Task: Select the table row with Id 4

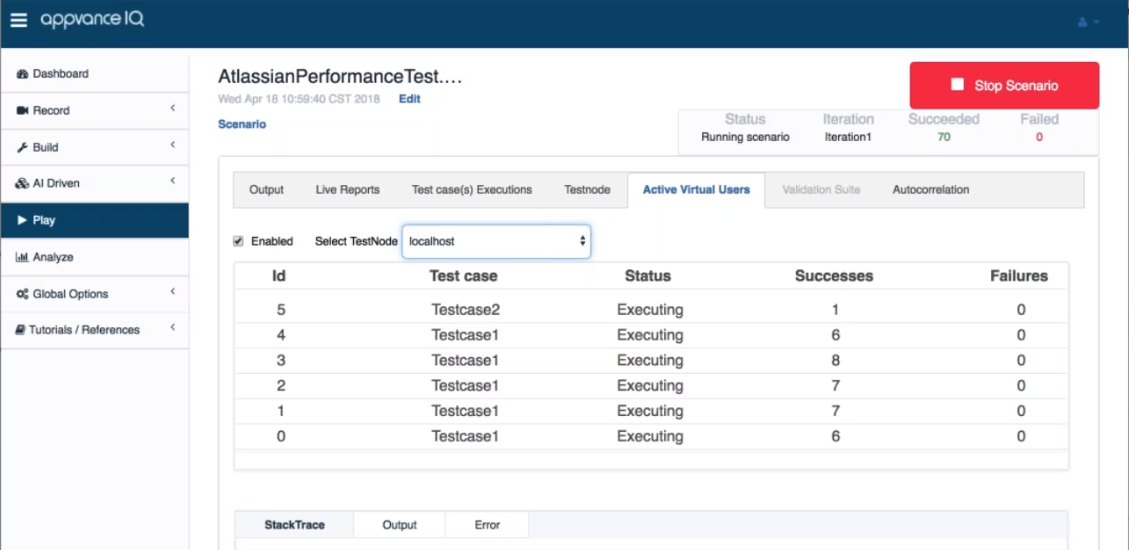Action: click(x=651, y=335)
